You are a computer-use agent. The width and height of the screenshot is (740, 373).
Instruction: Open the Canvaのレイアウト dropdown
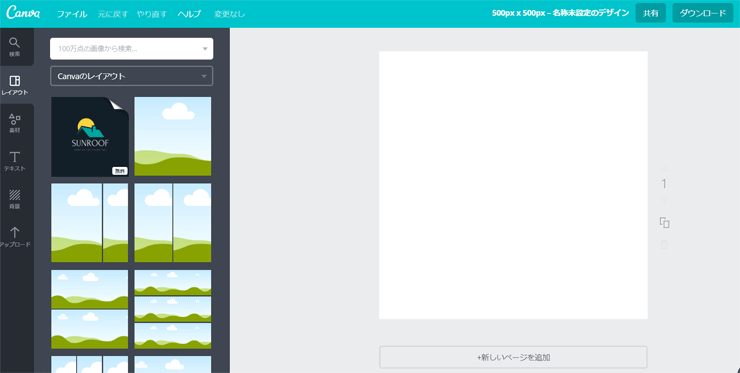[x=132, y=76]
